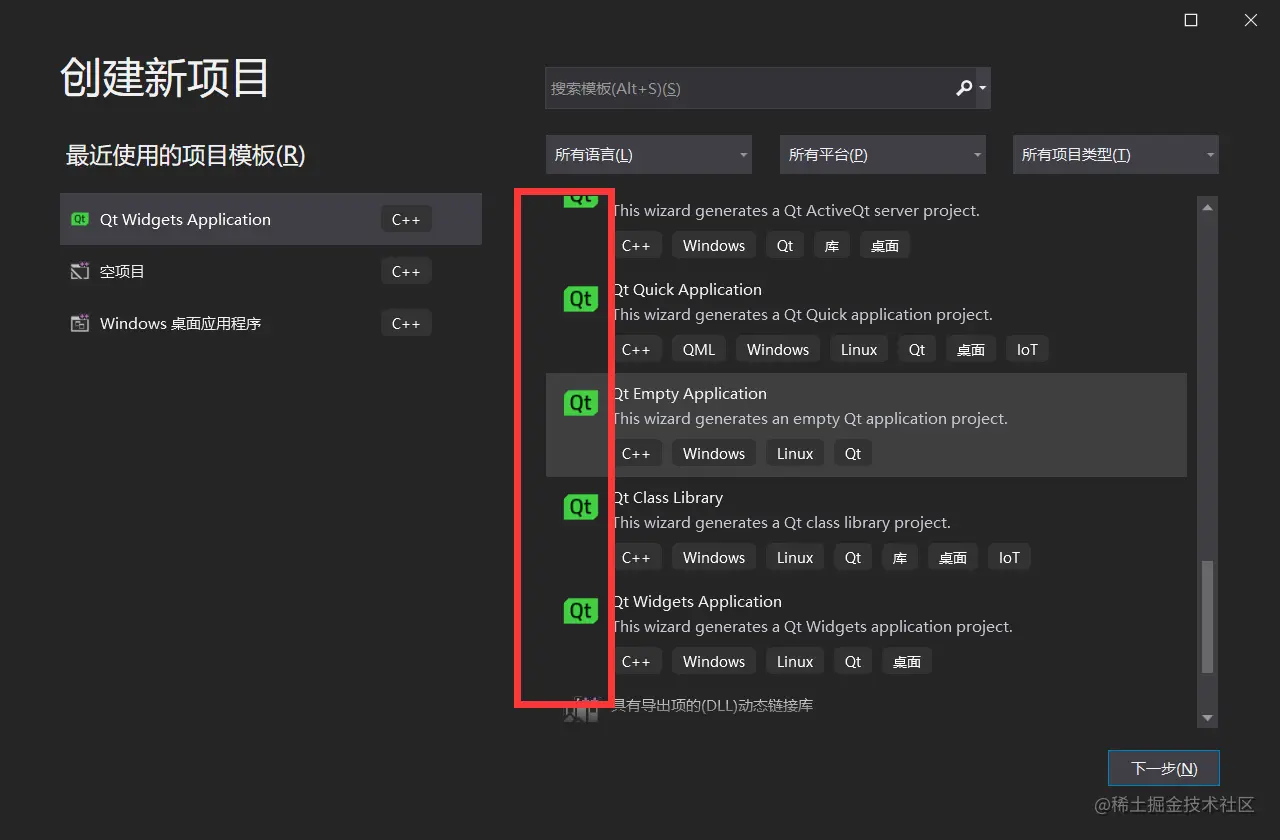Click the IoT tag under Qt Class Library
The height and width of the screenshot is (840, 1280).
(x=1009, y=557)
